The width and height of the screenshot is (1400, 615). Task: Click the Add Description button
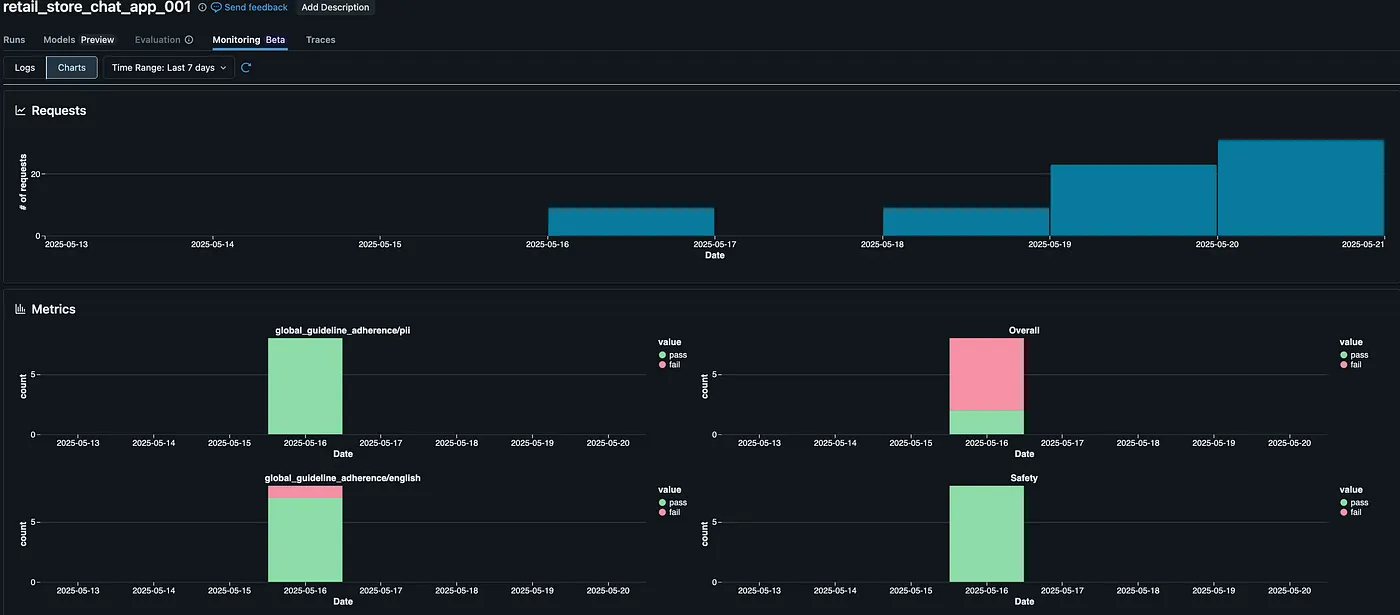[335, 7]
